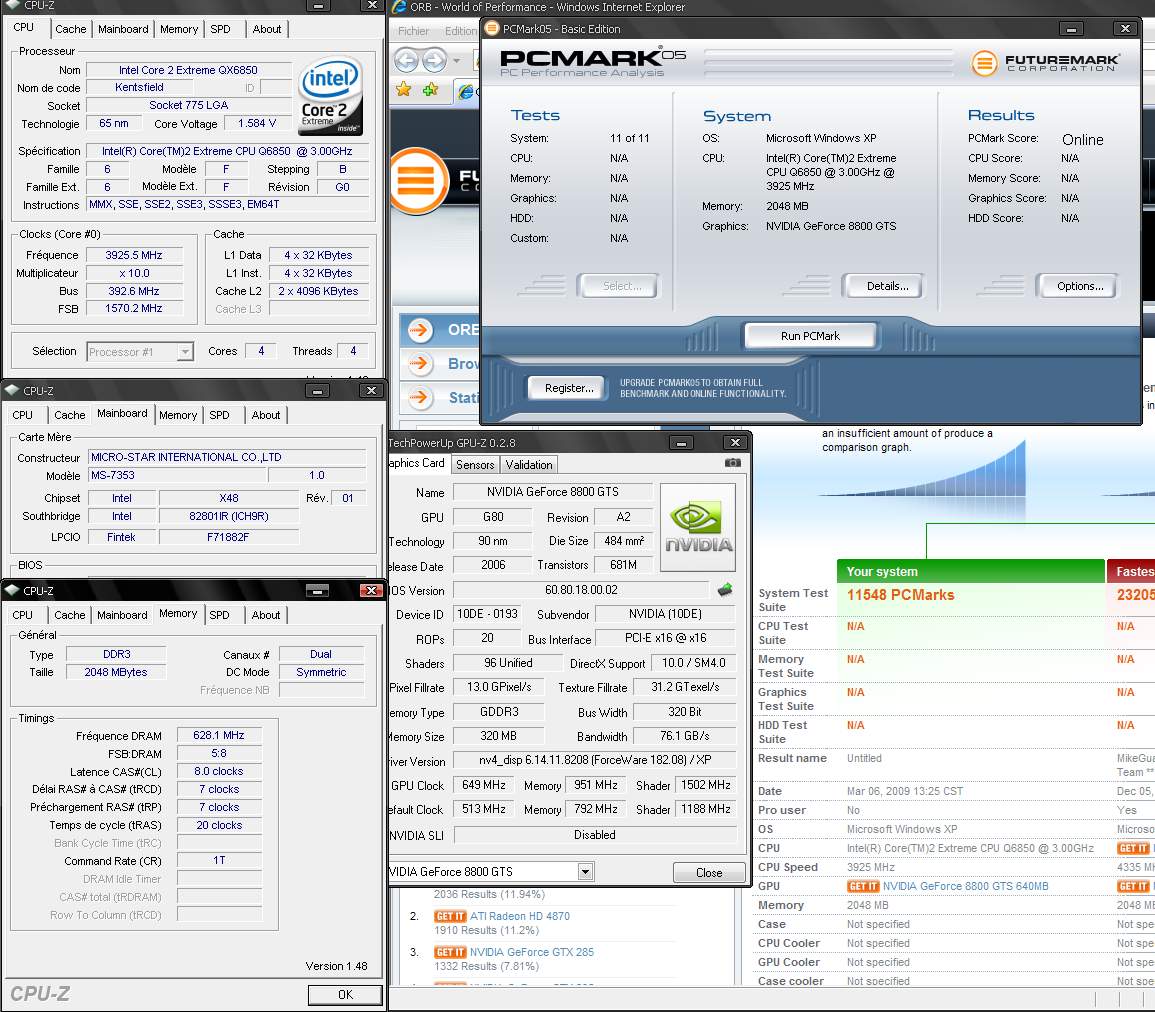Open the NVIDIA GeForce GTX 285 link

pos(531,952)
